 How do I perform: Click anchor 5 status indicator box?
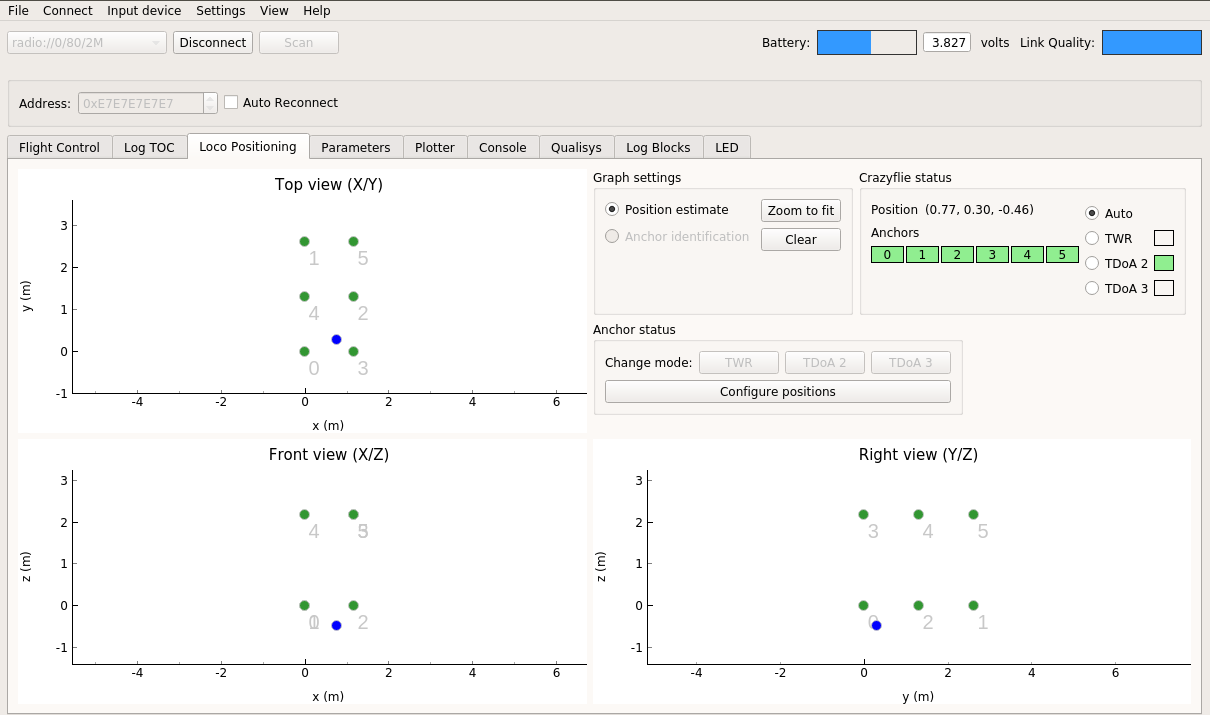point(1062,255)
